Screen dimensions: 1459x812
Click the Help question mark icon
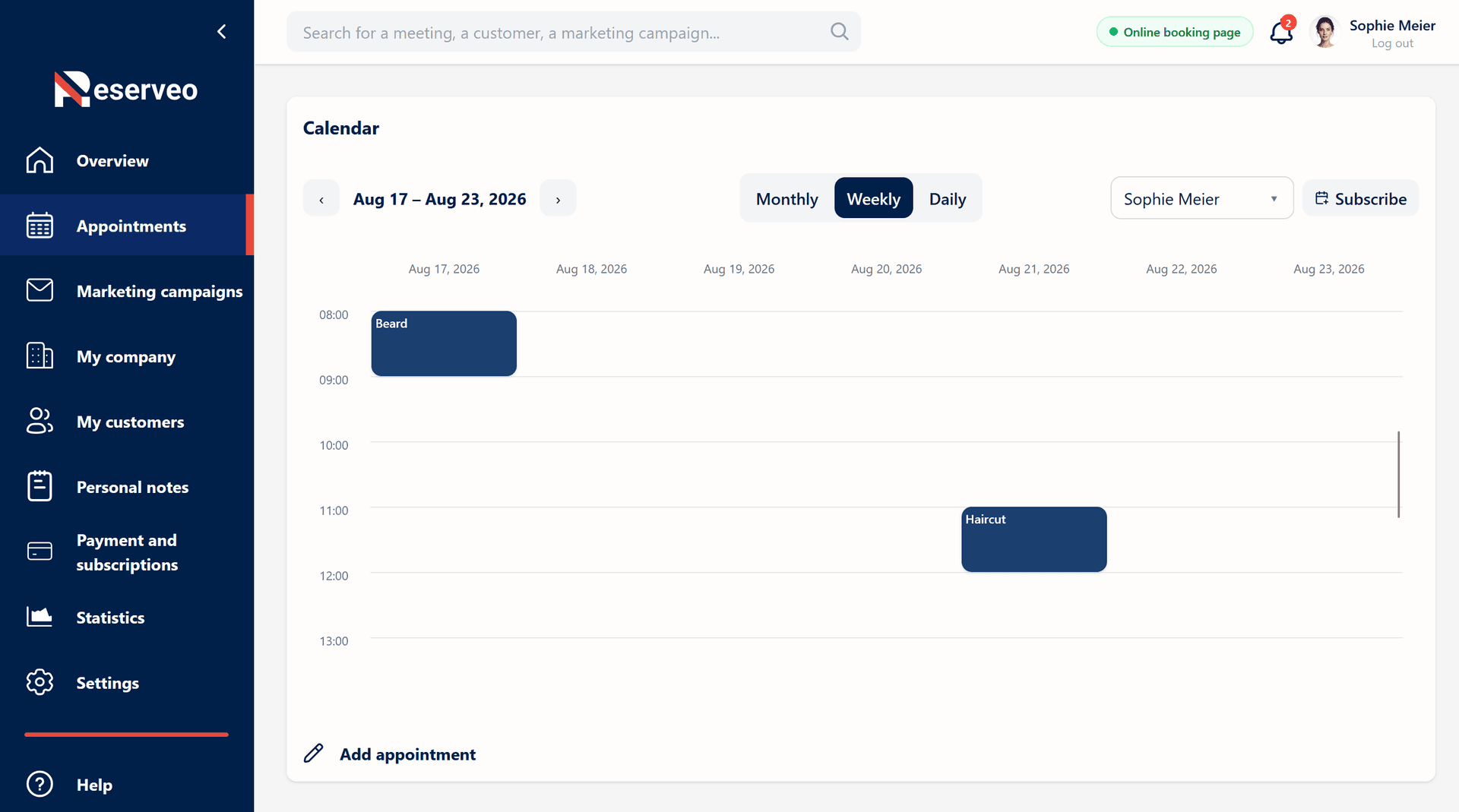[x=40, y=784]
